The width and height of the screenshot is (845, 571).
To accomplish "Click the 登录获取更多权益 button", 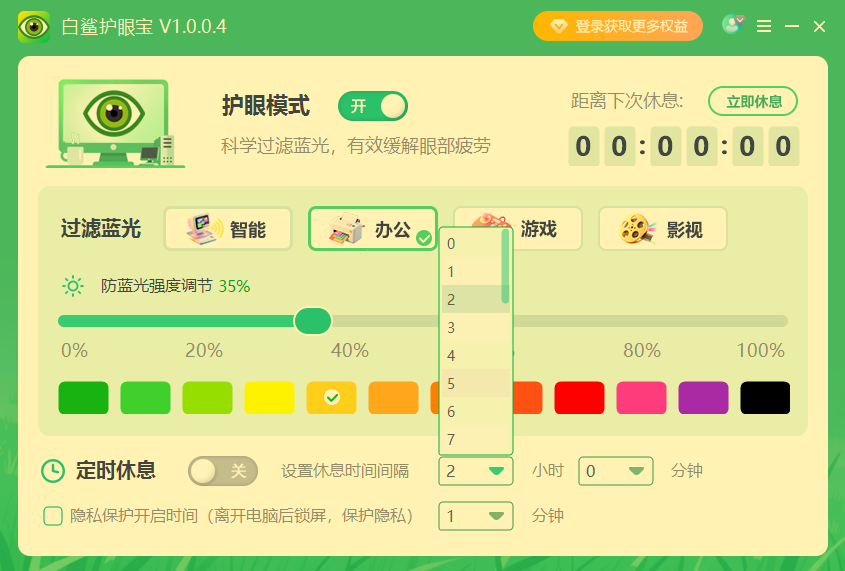I will 618,26.
